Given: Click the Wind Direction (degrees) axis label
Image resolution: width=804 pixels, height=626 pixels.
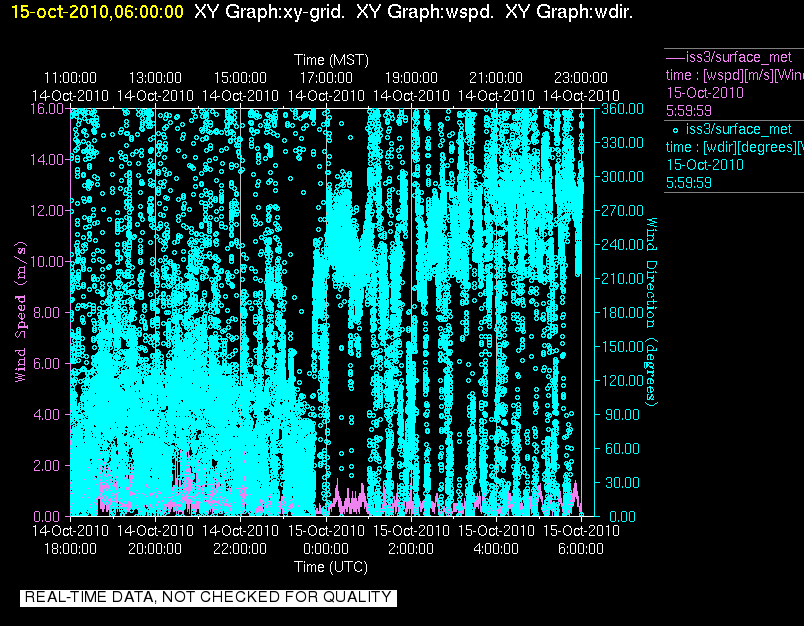Looking at the screenshot, I should (x=651, y=312).
